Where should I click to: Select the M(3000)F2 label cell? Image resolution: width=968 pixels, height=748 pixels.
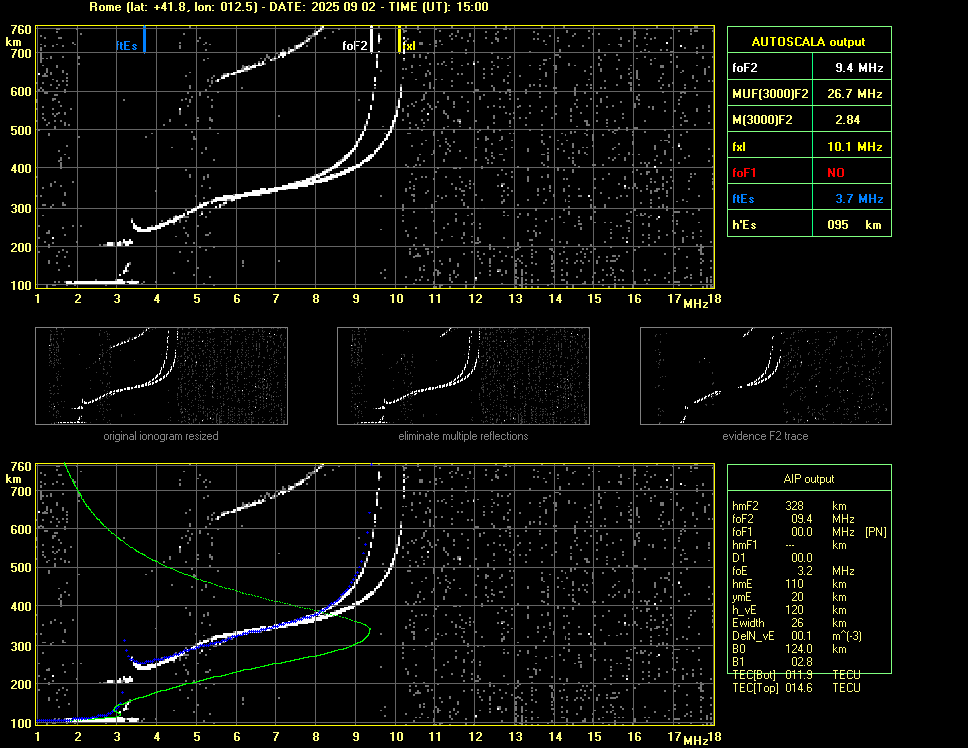(x=770, y=120)
